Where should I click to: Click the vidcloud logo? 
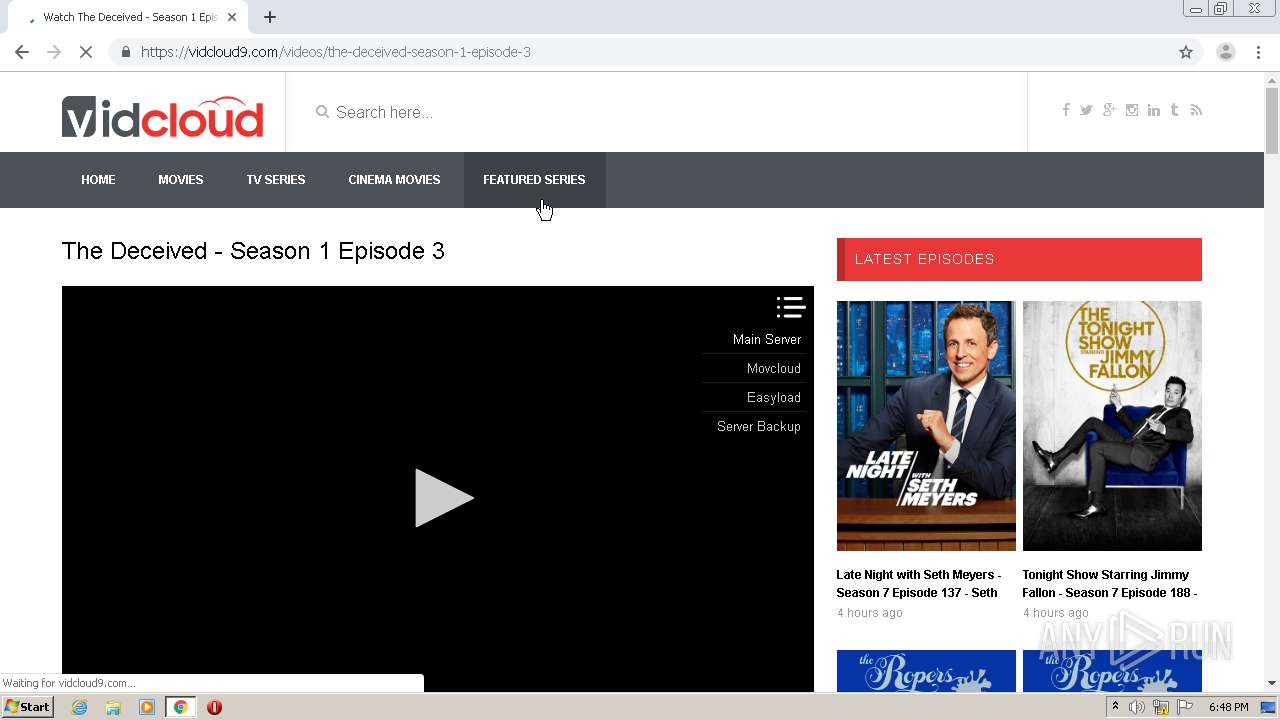(162, 116)
